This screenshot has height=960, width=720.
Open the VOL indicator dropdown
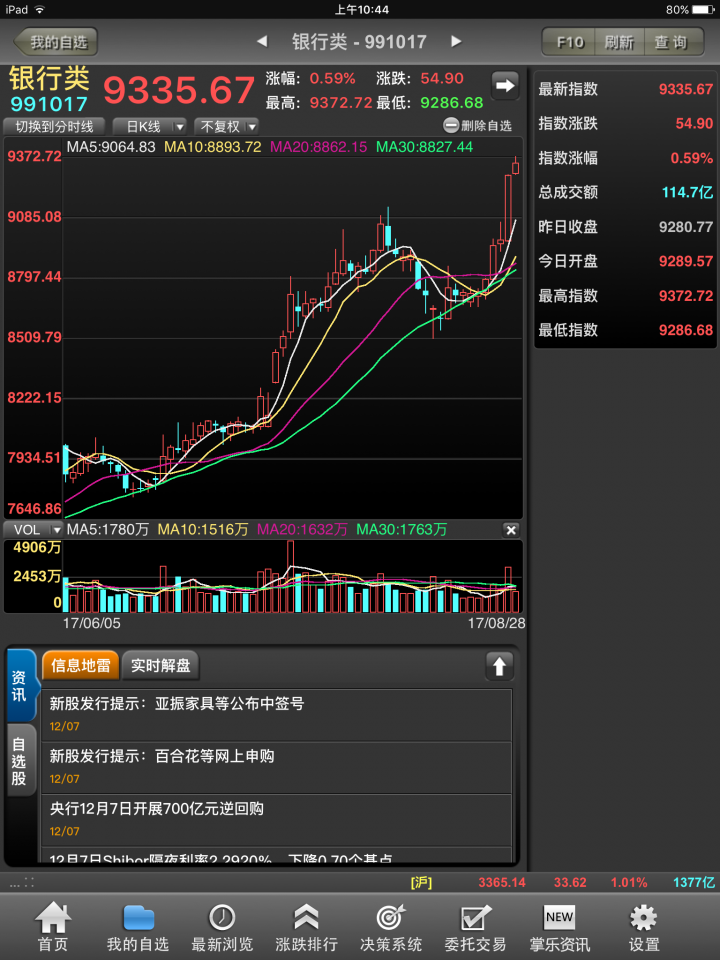pyautogui.click(x=34, y=530)
